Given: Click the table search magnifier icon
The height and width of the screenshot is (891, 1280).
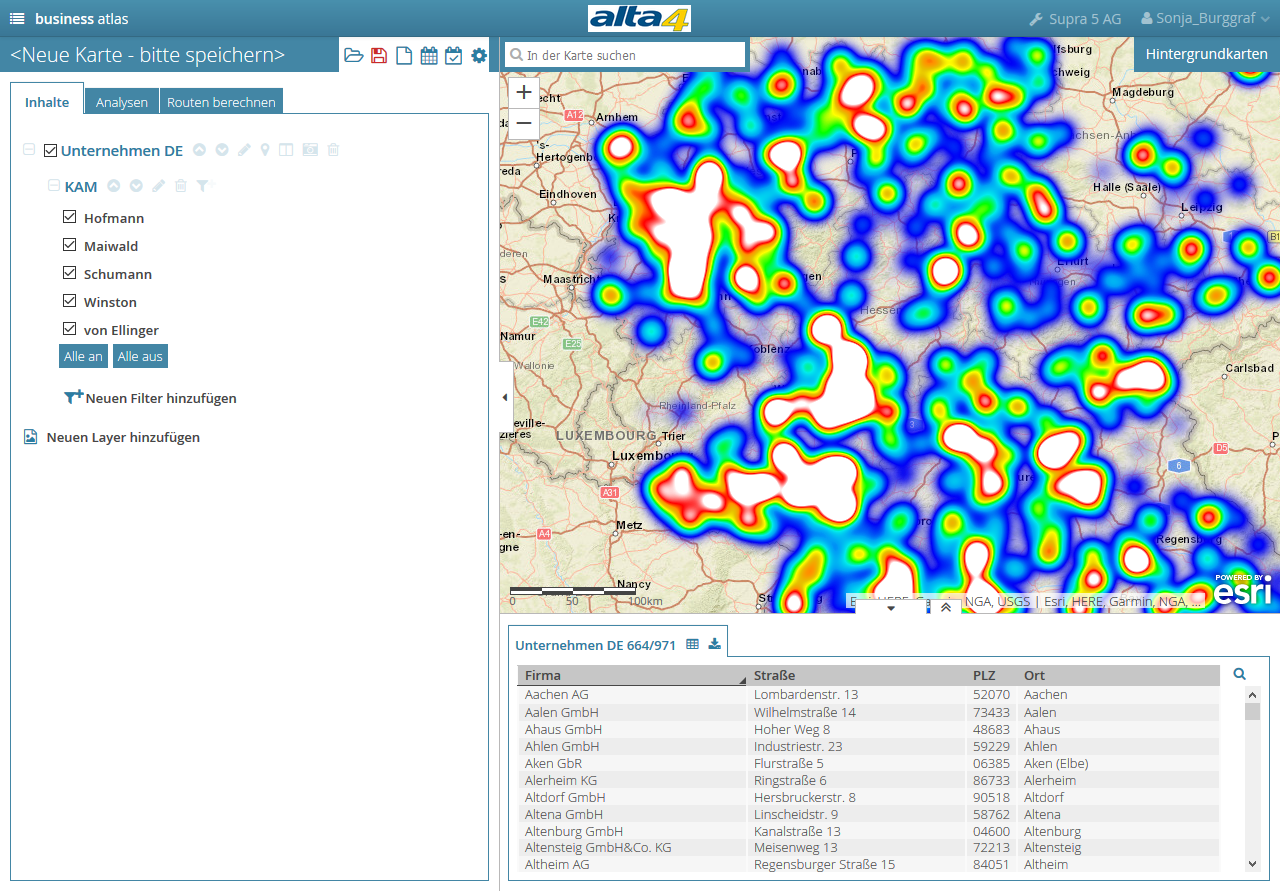Looking at the screenshot, I should click(x=1240, y=675).
